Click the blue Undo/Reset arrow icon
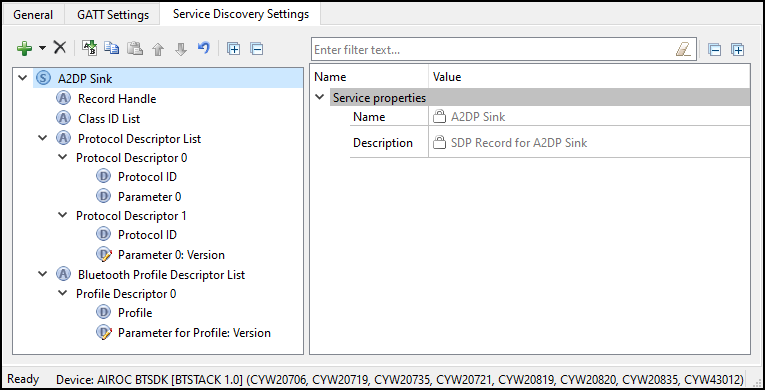The height and width of the screenshot is (390, 765). (x=204, y=47)
